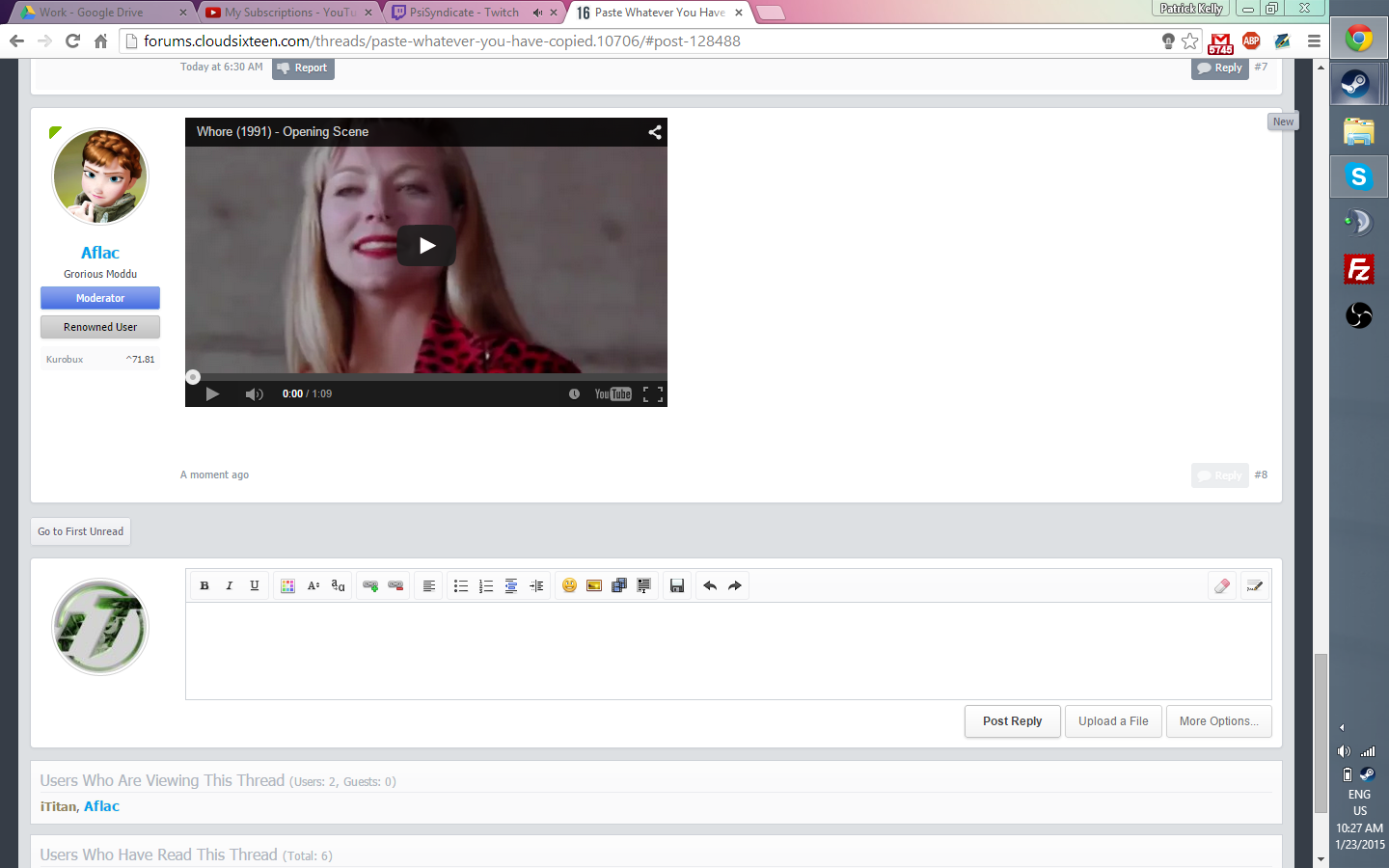This screenshot has width=1389, height=868.
Task: Insert media into reply
Action: [619, 585]
